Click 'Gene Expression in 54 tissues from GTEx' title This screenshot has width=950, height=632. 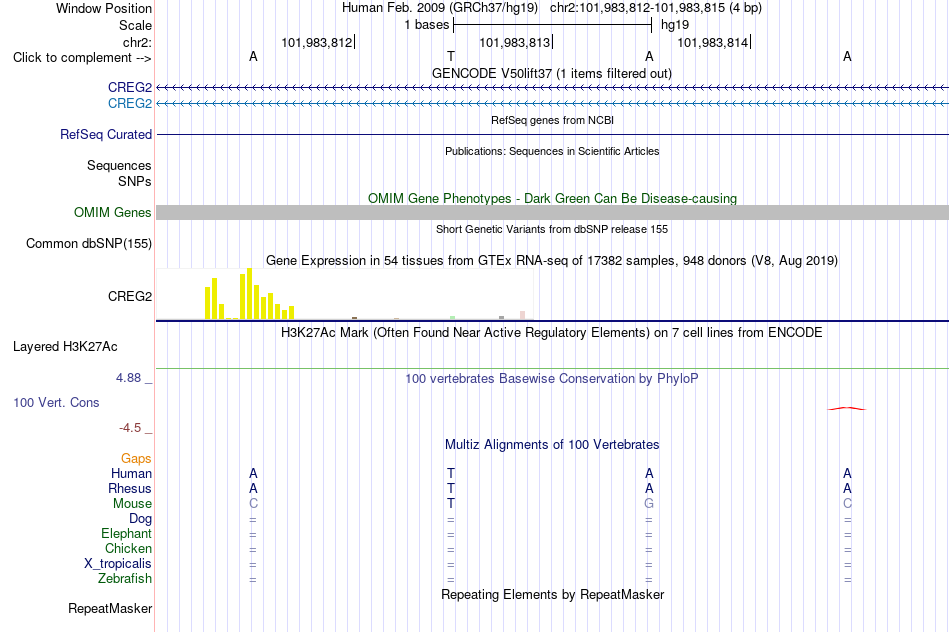[552, 261]
